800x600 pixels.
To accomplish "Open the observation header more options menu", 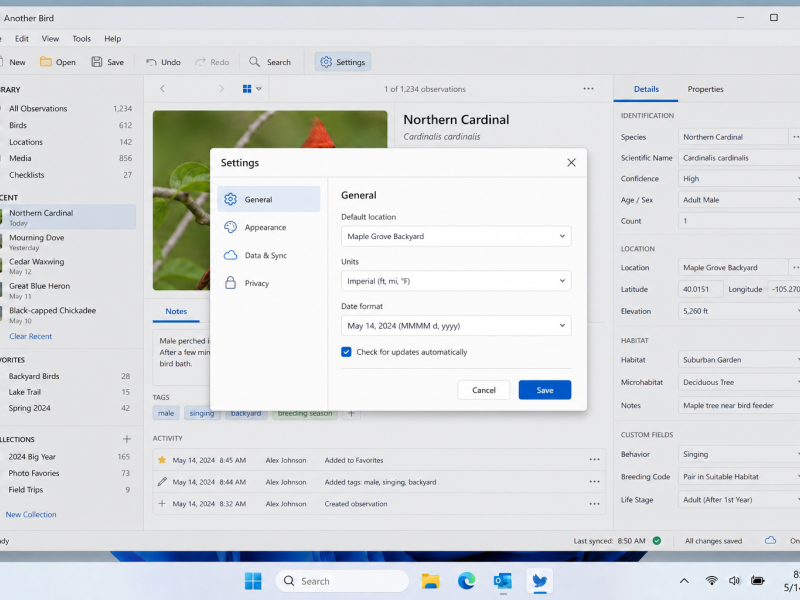I will [x=588, y=89].
